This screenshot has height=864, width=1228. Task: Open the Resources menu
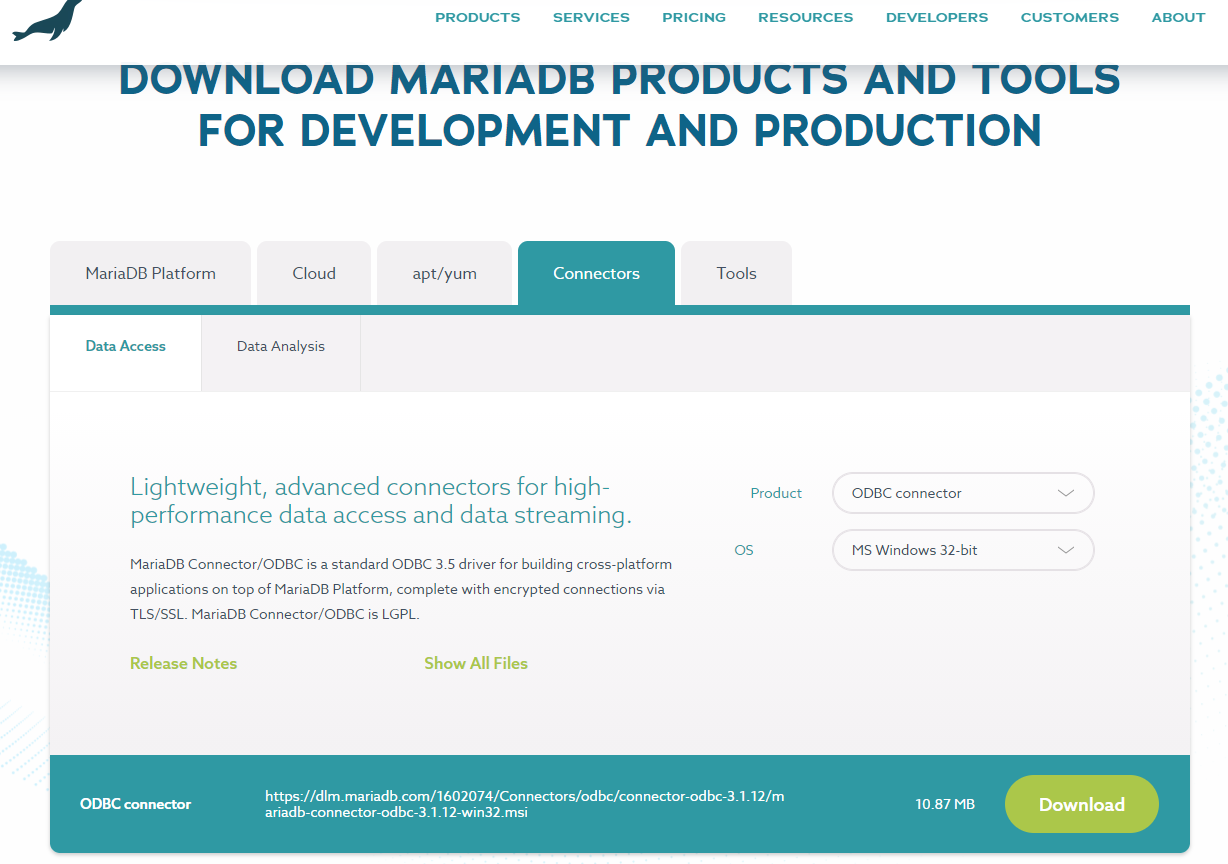806,17
